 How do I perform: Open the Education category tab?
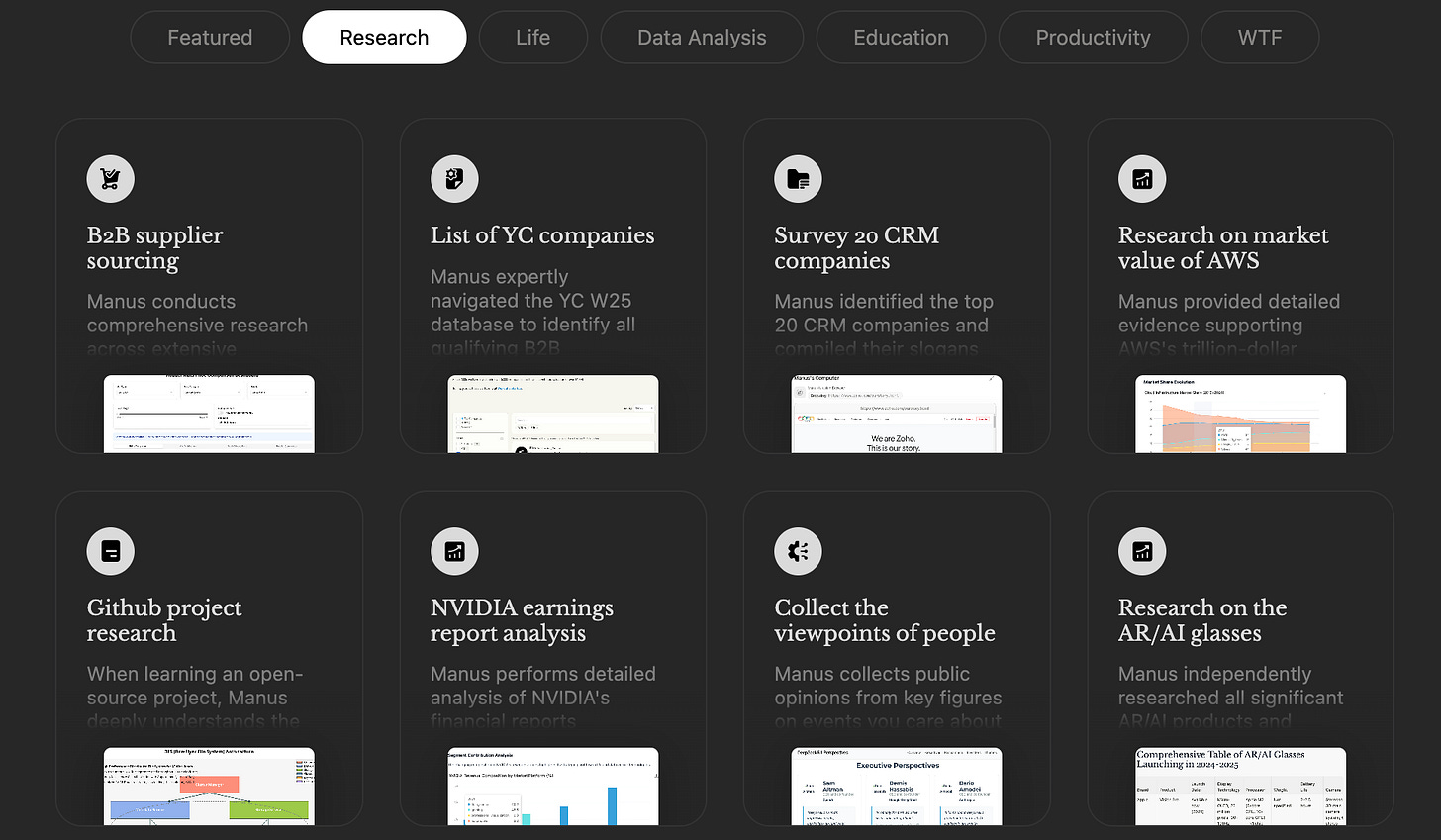[x=901, y=38]
